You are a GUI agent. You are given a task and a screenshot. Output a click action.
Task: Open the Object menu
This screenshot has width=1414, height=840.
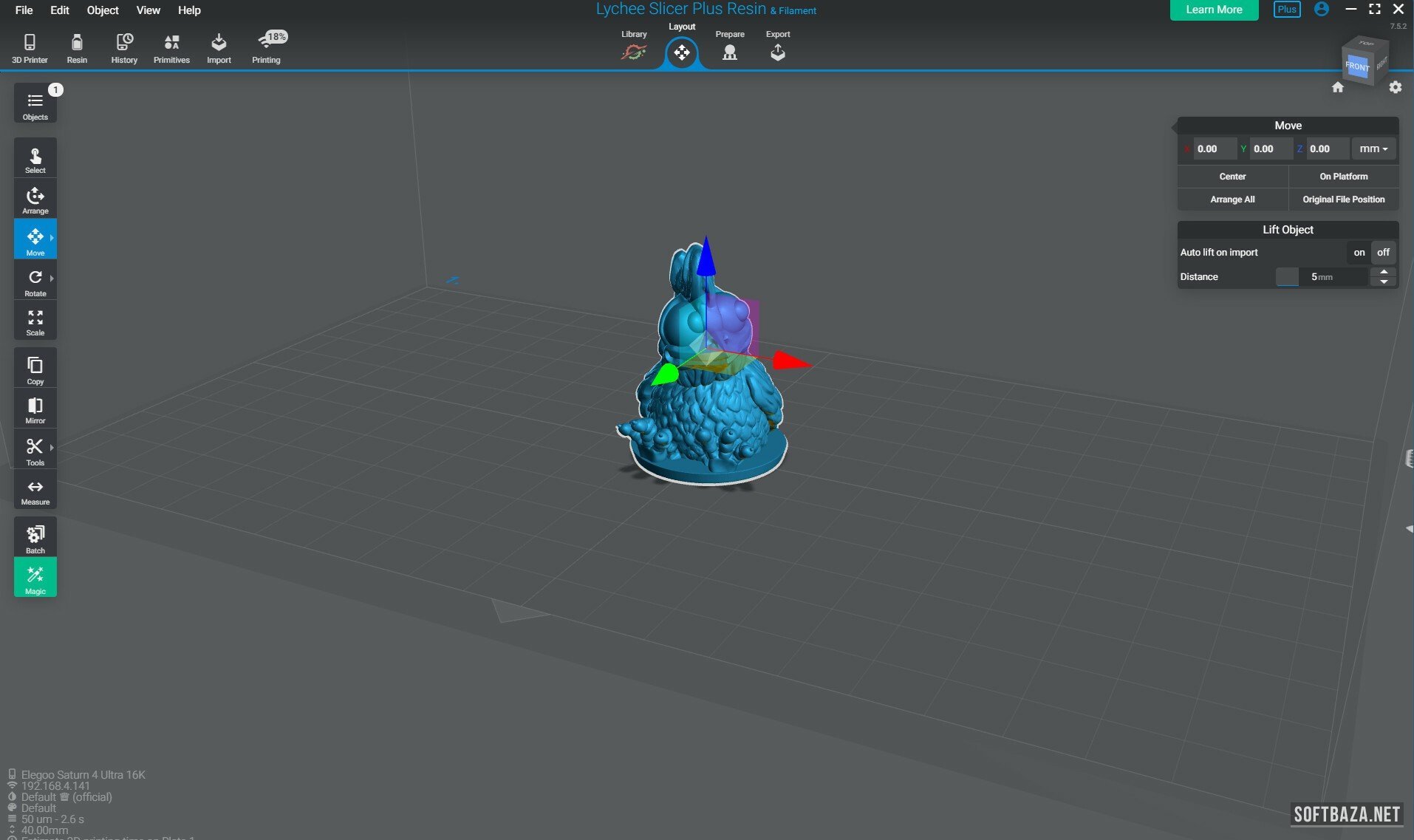[102, 10]
